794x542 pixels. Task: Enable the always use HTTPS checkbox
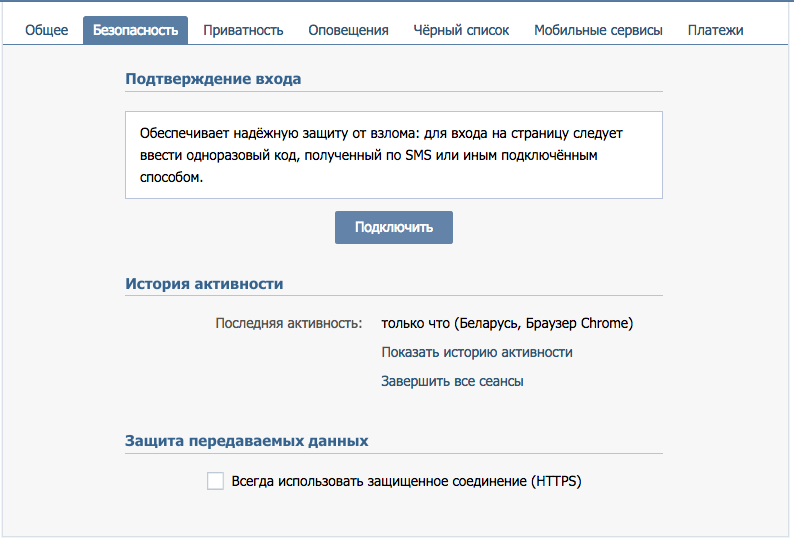click(x=215, y=481)
